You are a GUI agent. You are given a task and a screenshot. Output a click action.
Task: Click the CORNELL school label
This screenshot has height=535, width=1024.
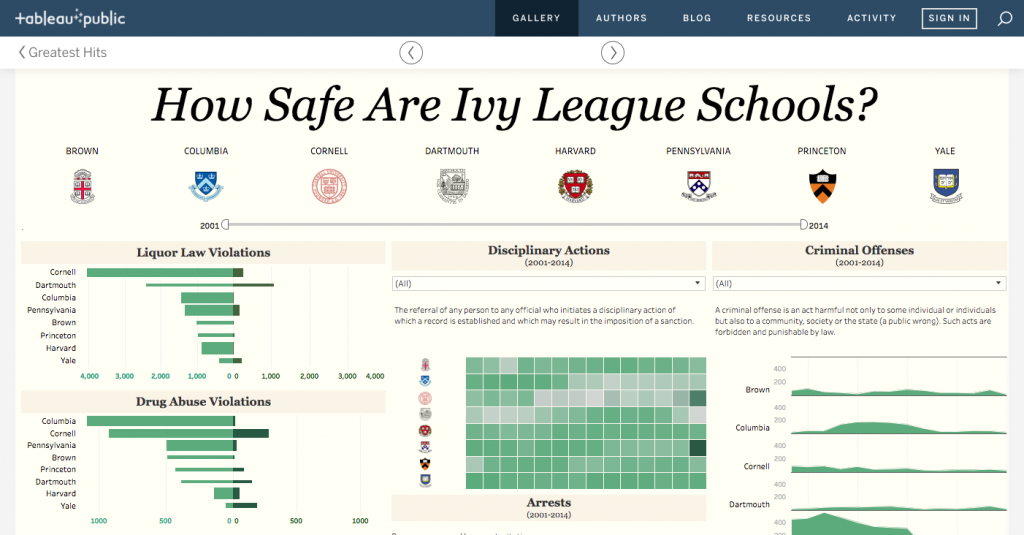(x=329, y=151)
